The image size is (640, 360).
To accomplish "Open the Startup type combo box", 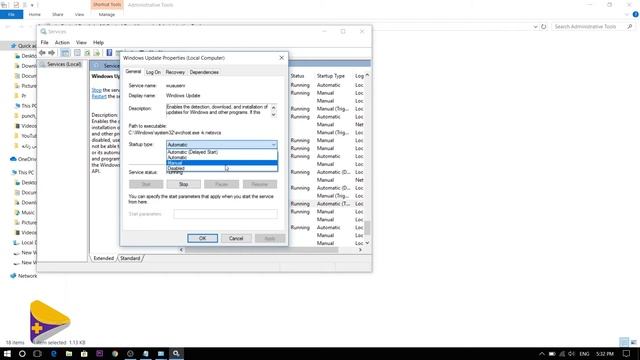I will 222,144.
